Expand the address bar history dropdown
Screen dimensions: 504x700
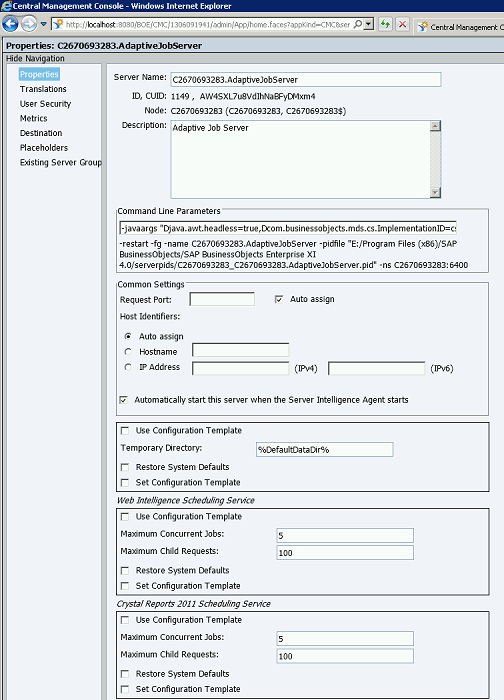click(x=368, y=25)
